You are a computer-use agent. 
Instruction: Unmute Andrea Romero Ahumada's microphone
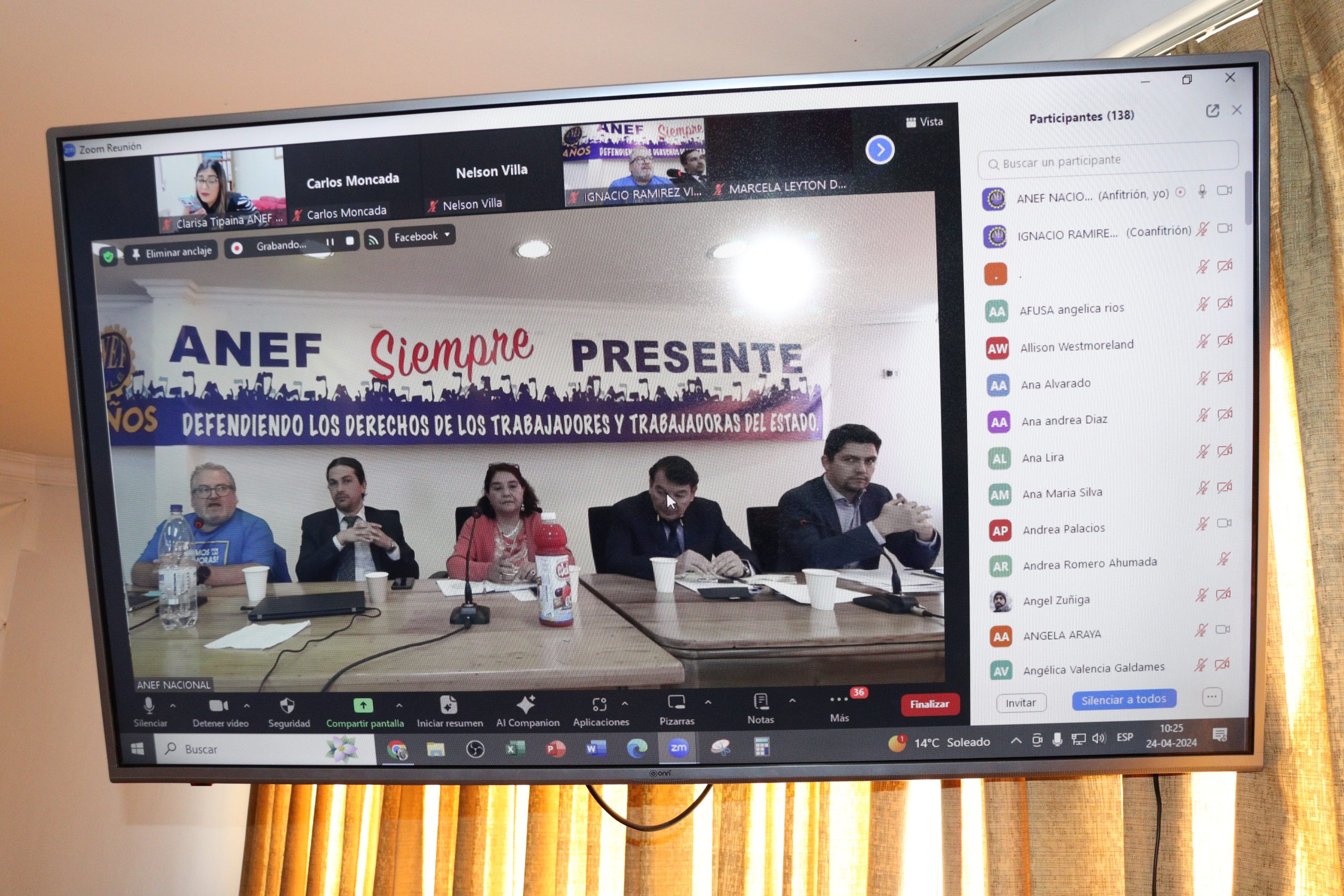coord(1223,558)
